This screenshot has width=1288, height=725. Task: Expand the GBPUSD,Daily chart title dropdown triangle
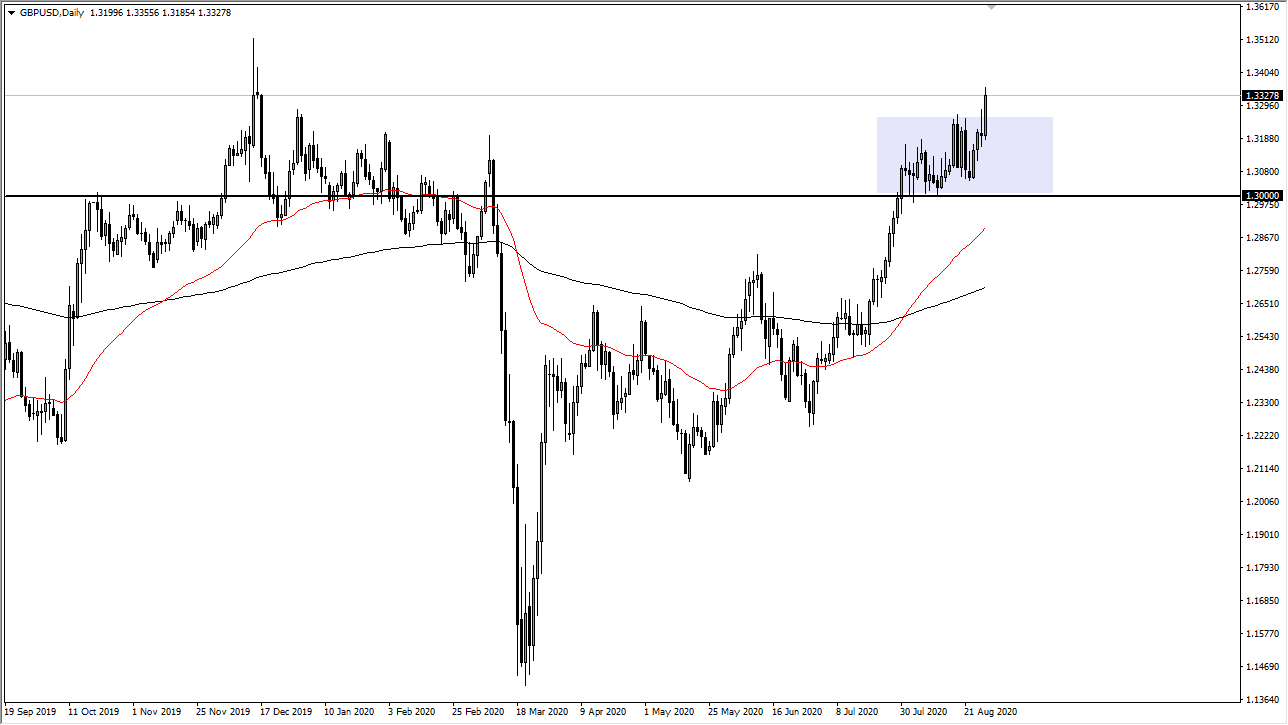(11, 12)
